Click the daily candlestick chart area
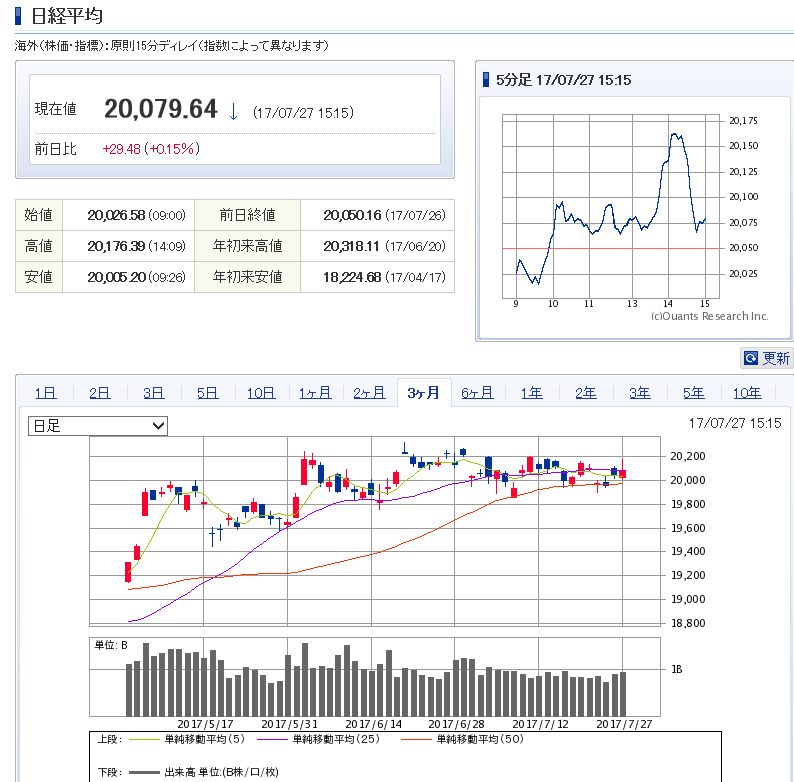Viewport: 794px width, 782px height. [x=375, y=530]
